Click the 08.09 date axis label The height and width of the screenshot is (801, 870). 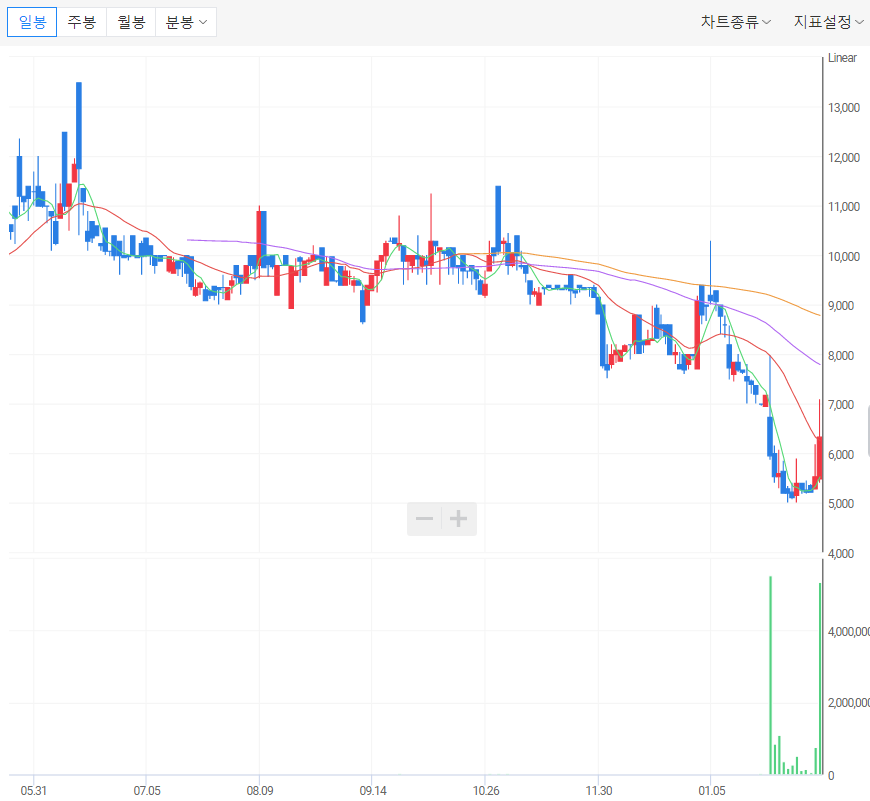click(x=260, y=790)
